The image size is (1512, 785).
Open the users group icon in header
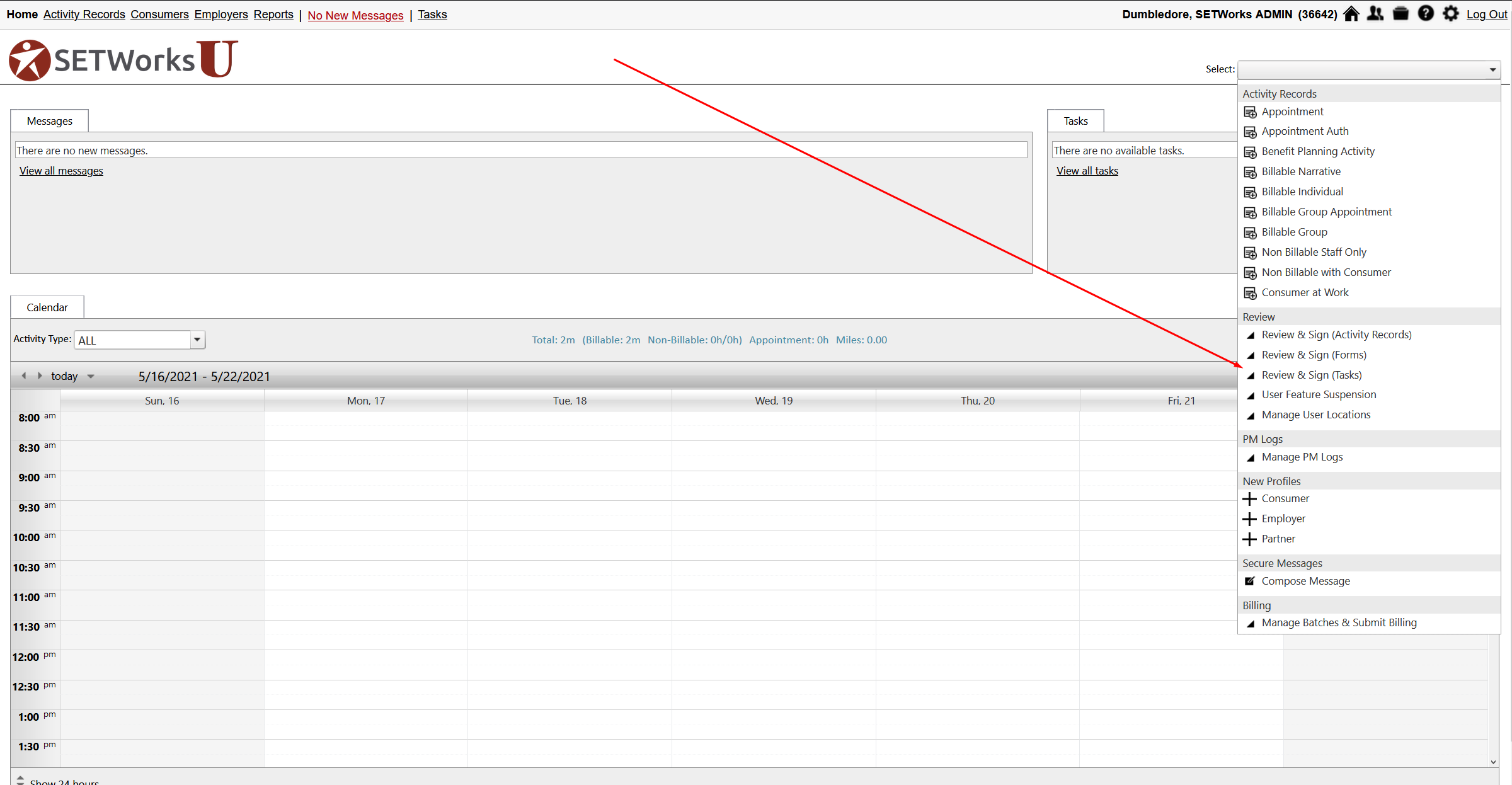(1375, 14)
